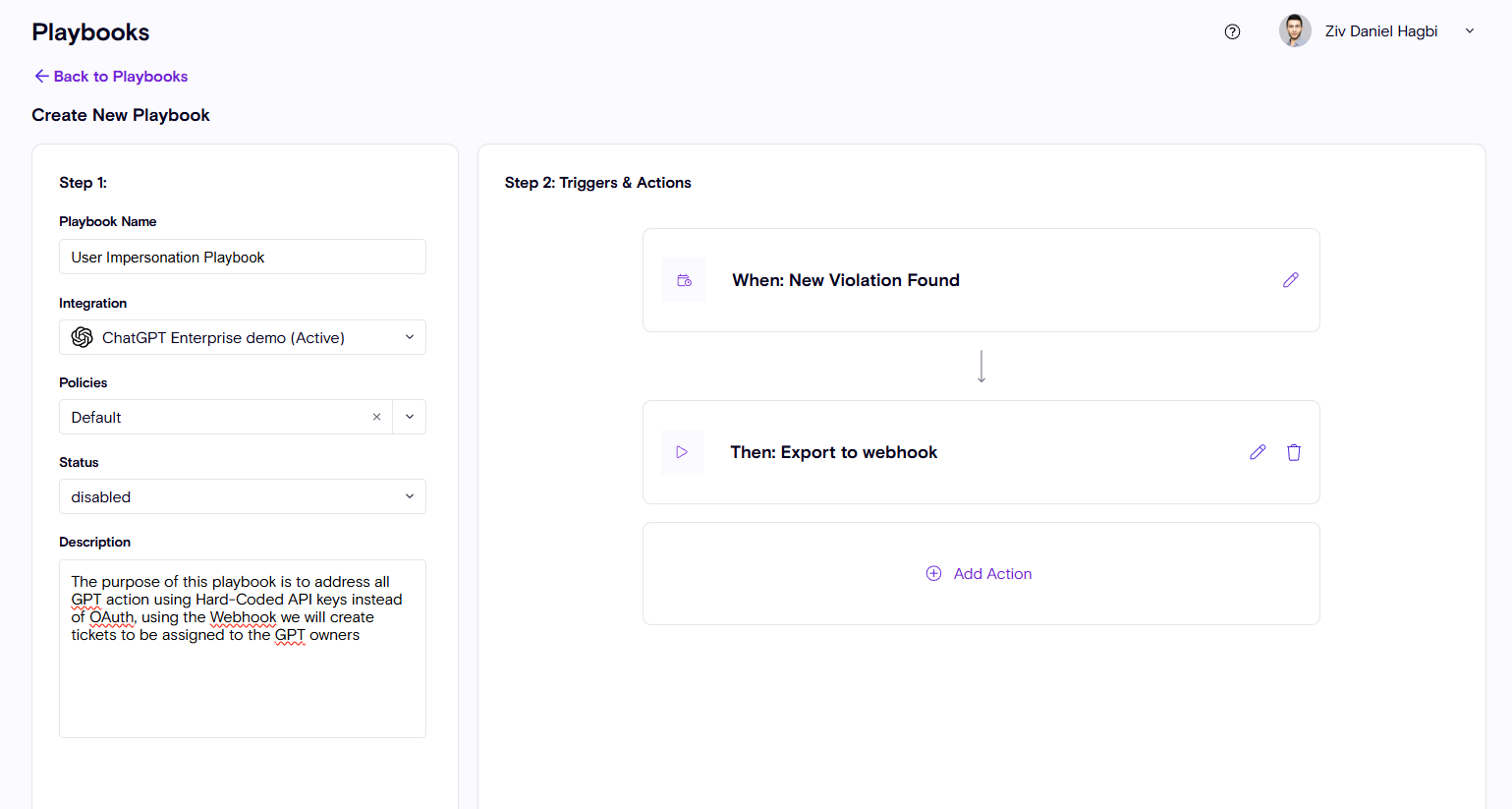Click the user profile avatar picture
Screen dimensions: 1512x809
(1294, 31)
